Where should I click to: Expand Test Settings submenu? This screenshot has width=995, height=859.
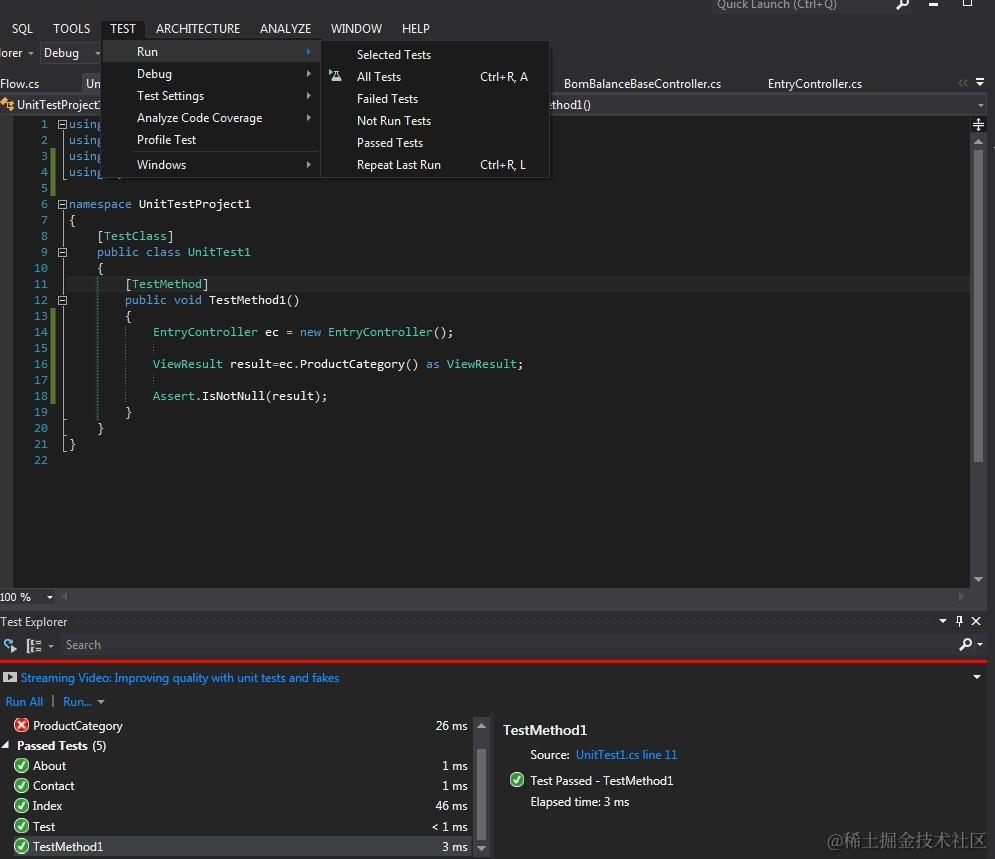click(x=211, y=96)
